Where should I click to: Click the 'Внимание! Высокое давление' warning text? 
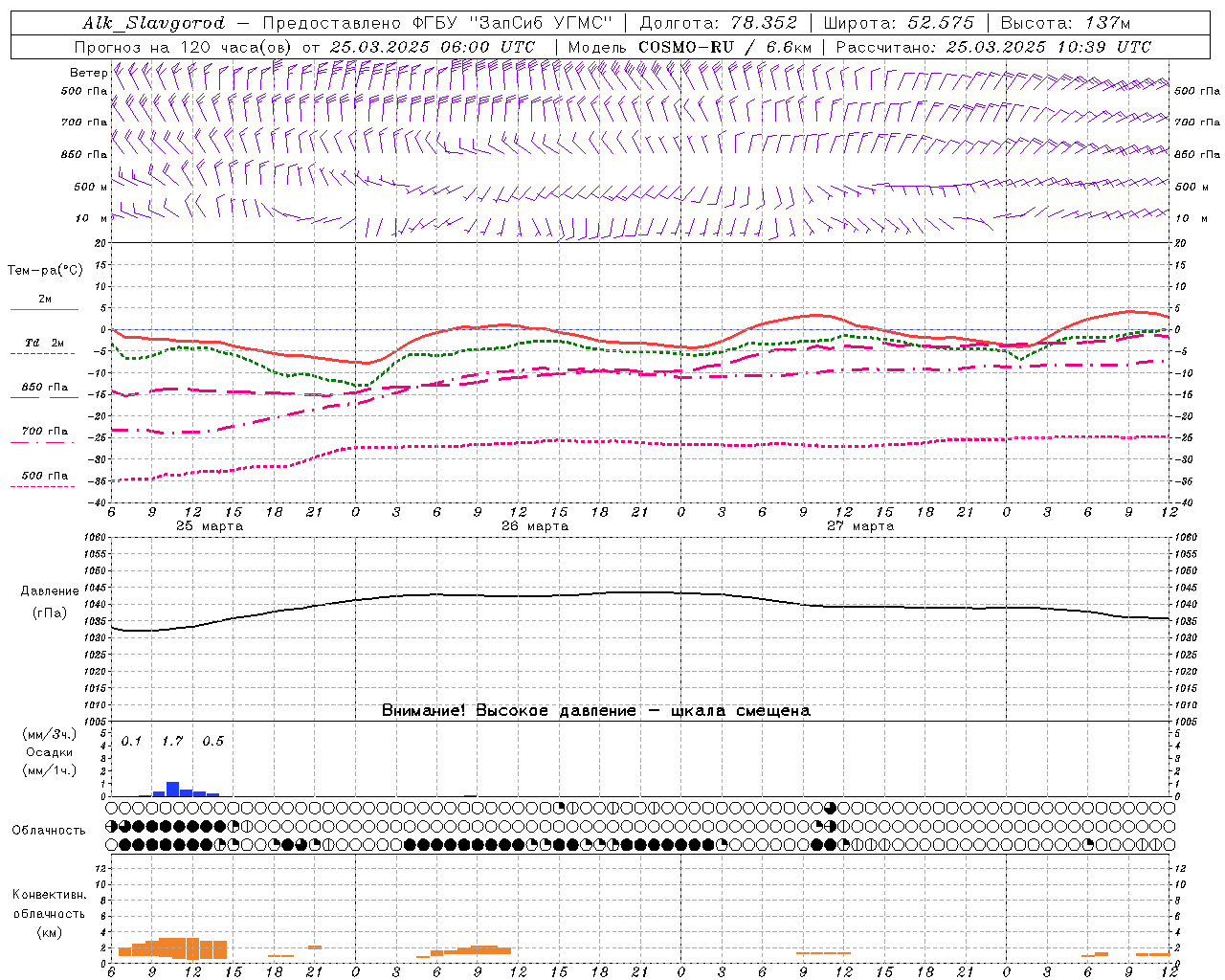click(508, 711)
